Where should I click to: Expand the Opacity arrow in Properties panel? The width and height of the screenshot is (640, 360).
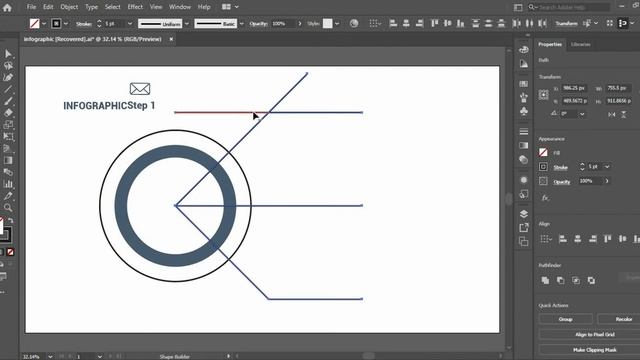point(607,181)
